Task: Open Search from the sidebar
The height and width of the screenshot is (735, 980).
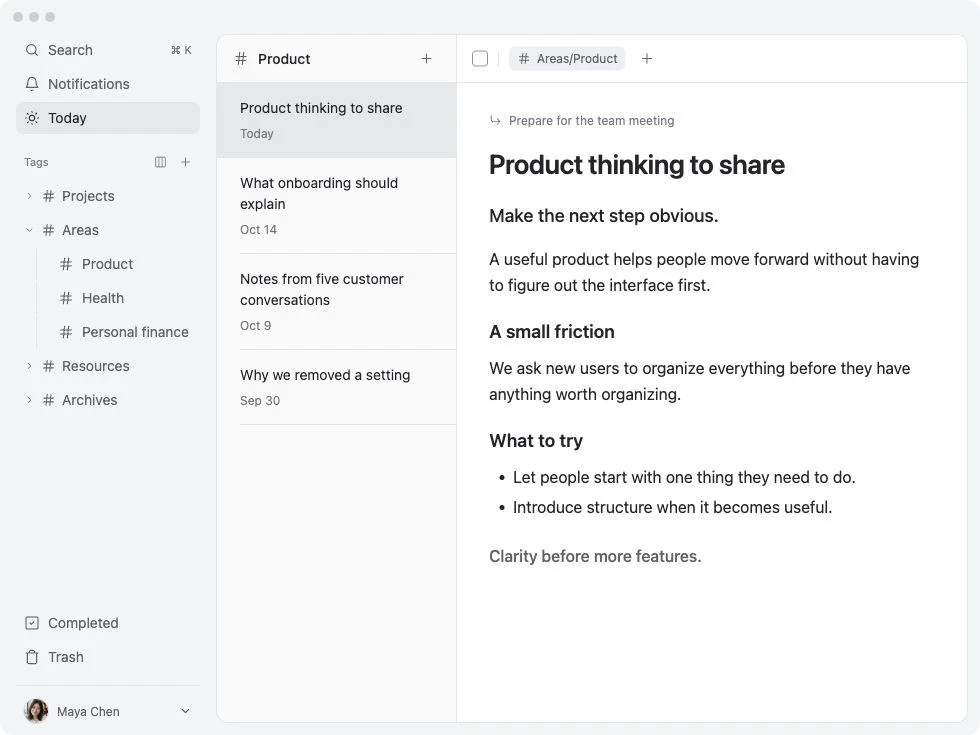Action: 108,50
